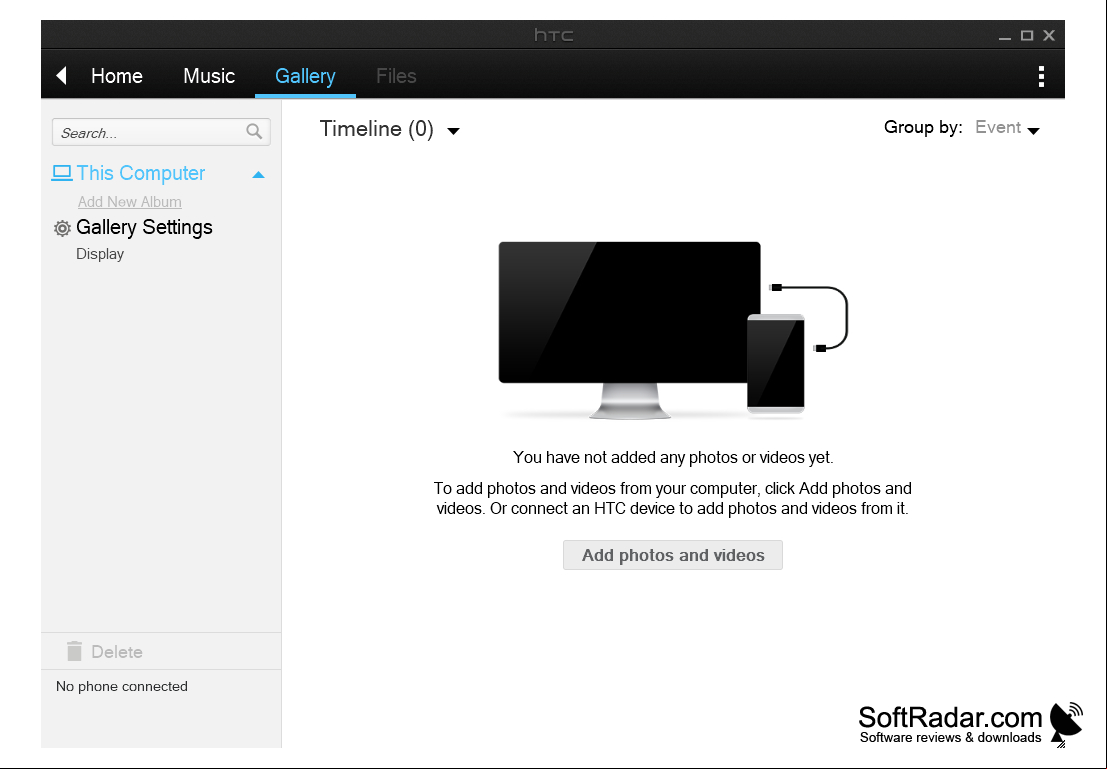The image size is (1107, 769).
Task: Click the Delete button label
Action: point(117,652)
